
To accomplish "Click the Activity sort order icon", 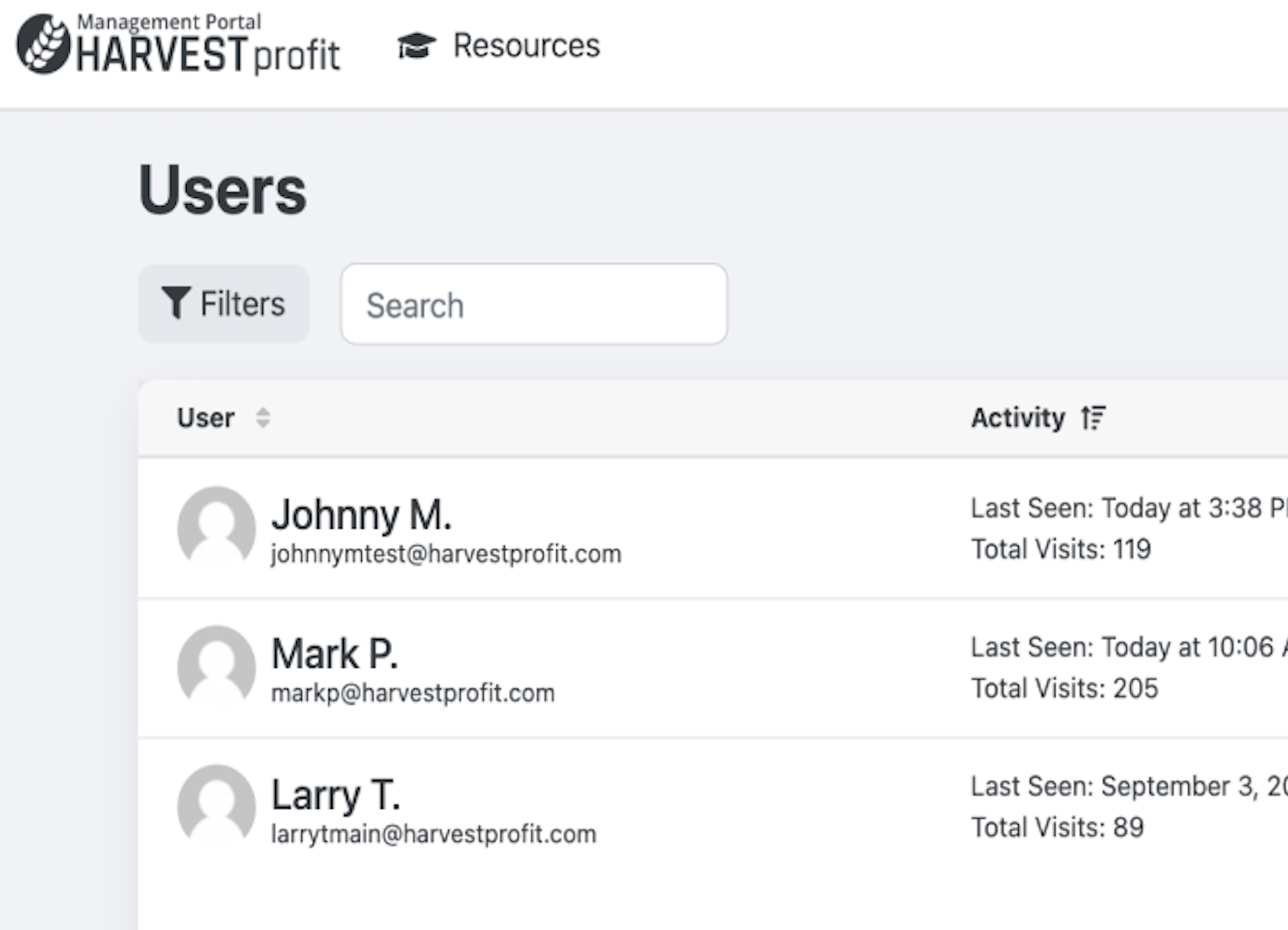I will click(x=1093, y=417).
